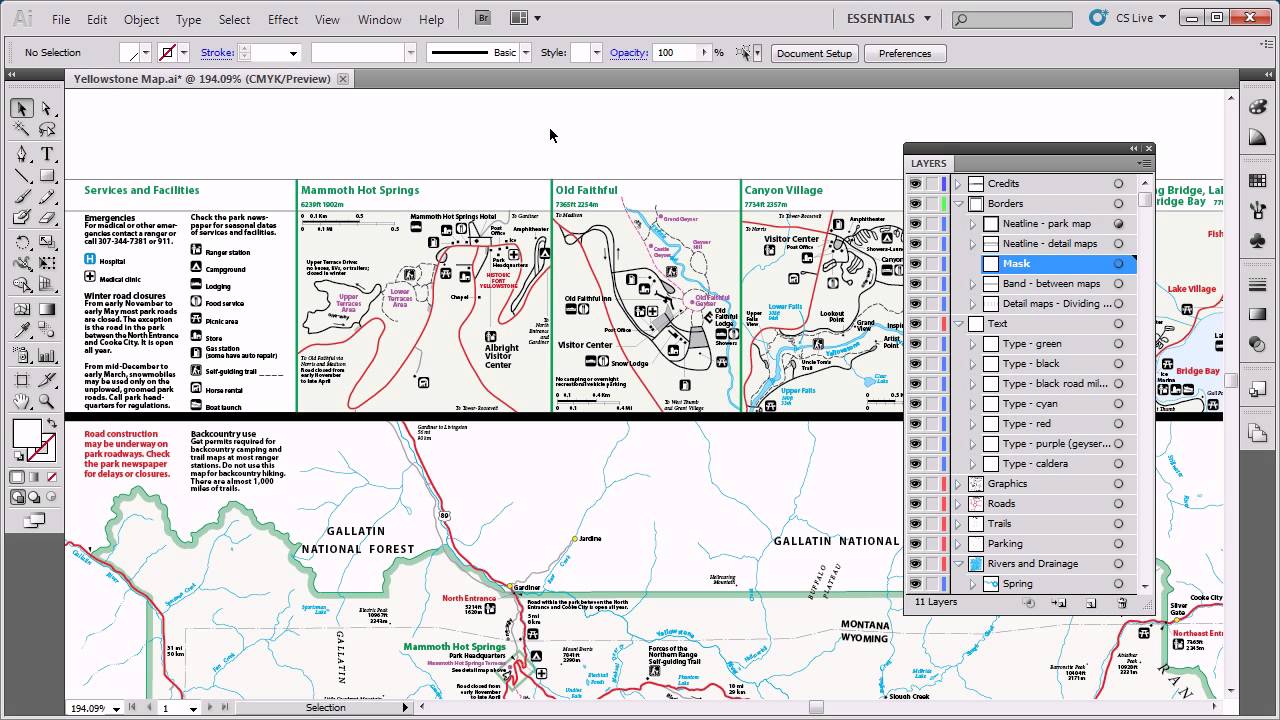Open the Type menu
1280x720 pixels.
coord(188,19)
